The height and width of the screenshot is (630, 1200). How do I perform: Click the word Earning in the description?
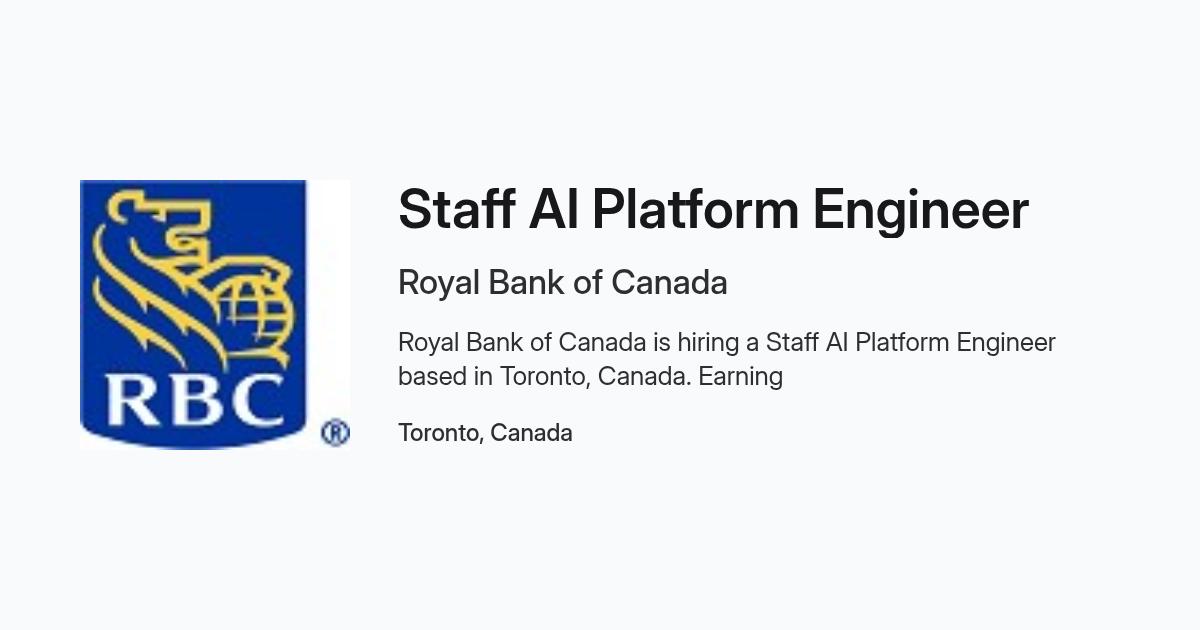[741, 377]
